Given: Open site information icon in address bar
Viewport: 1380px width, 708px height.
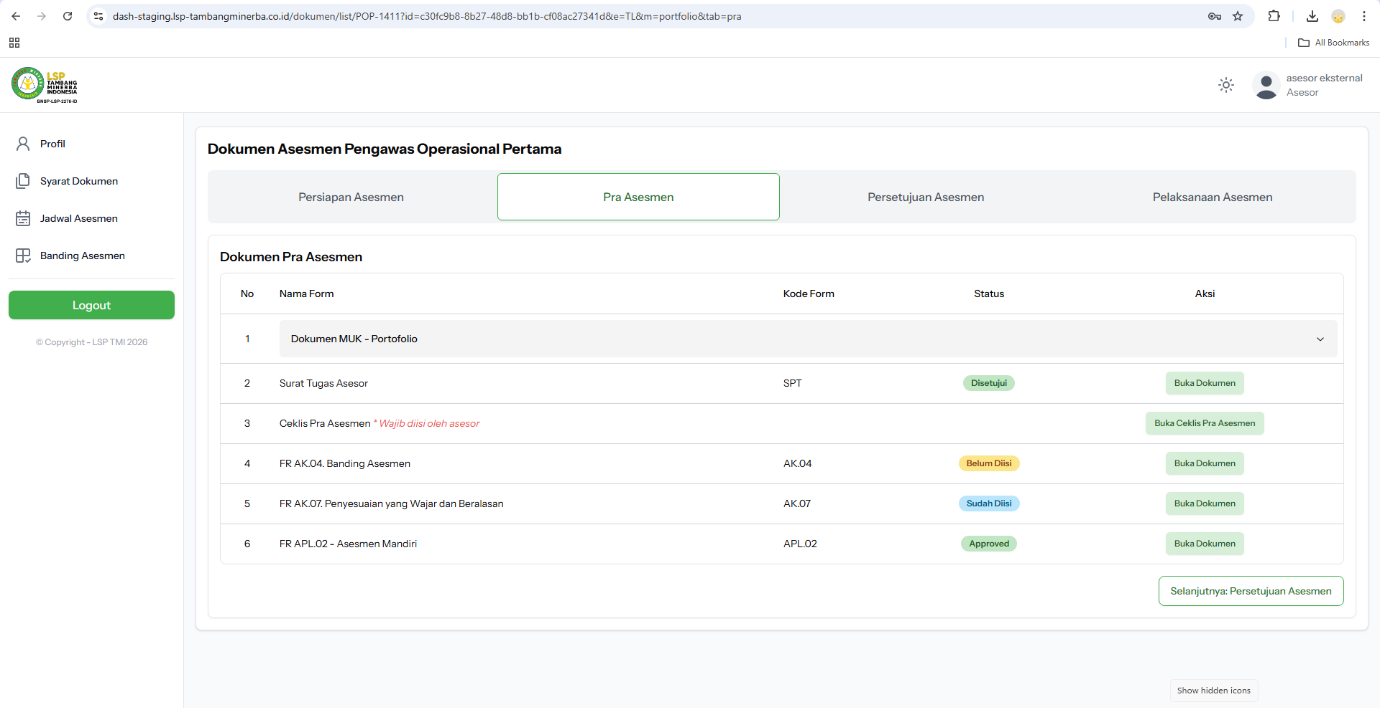Looking at the screenshot, I should [97, 16].
